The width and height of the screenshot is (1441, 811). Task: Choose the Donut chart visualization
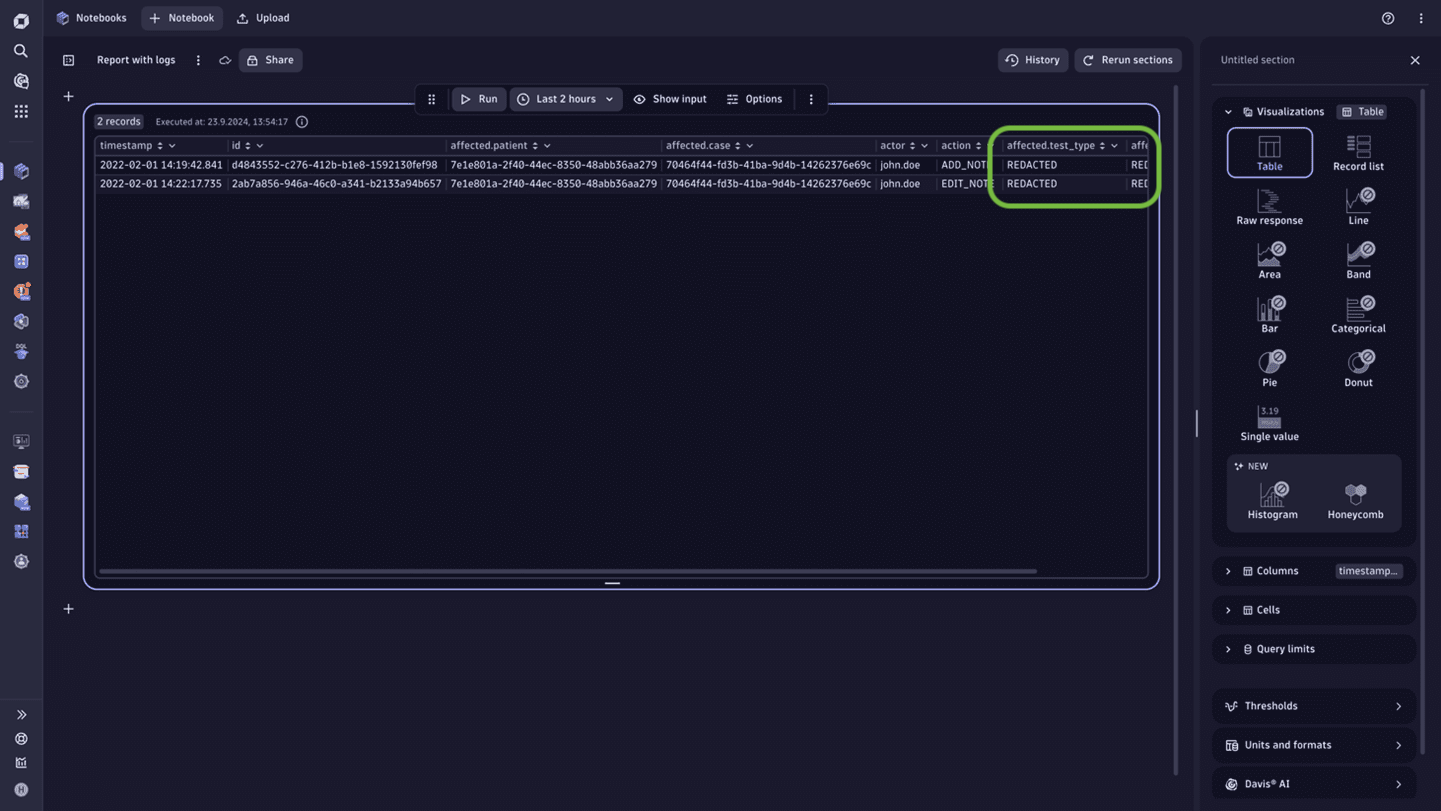click(1358, 368)
